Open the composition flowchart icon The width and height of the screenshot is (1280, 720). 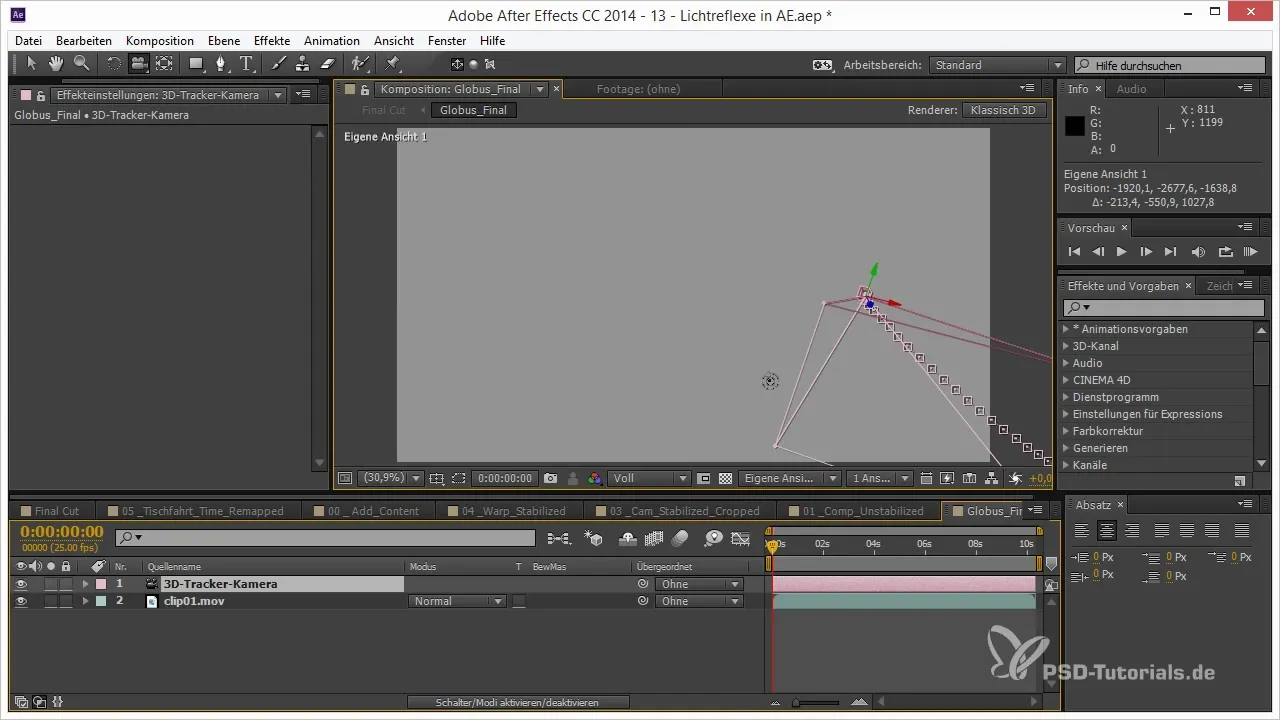992,479
